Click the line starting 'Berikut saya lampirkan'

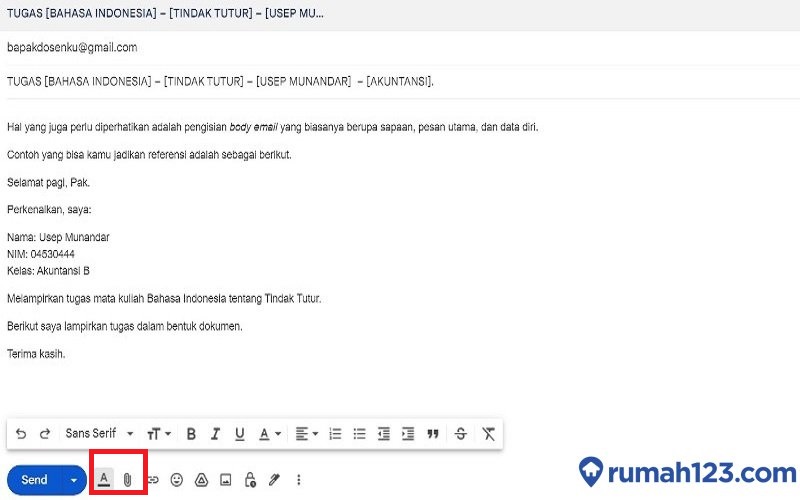pyautogui.click(x=125, y=327)
